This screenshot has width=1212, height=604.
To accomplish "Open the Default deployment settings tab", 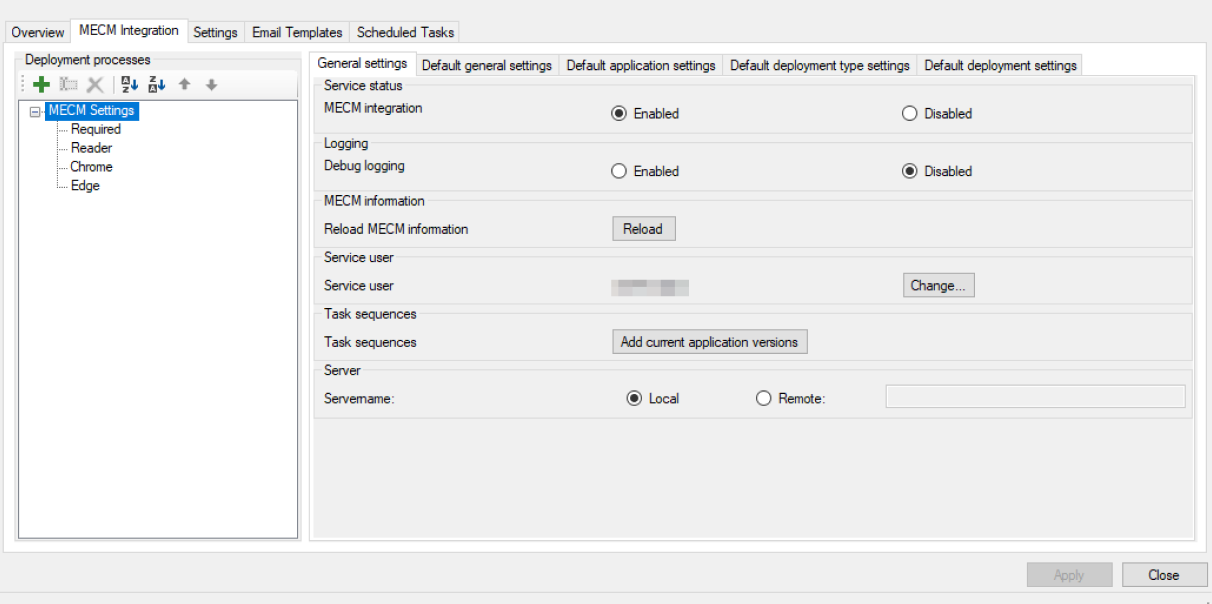I will click(1000, 65).
